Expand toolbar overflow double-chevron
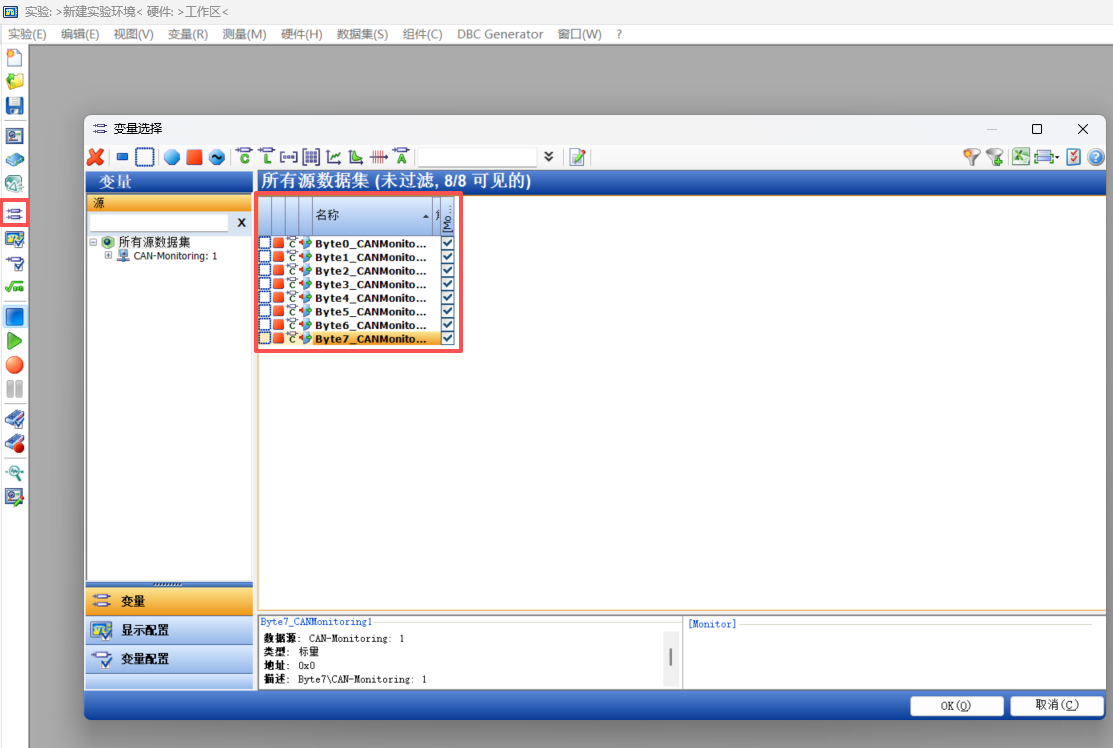The height and width of the screenshot is (748, 1113). pos(549,157)
